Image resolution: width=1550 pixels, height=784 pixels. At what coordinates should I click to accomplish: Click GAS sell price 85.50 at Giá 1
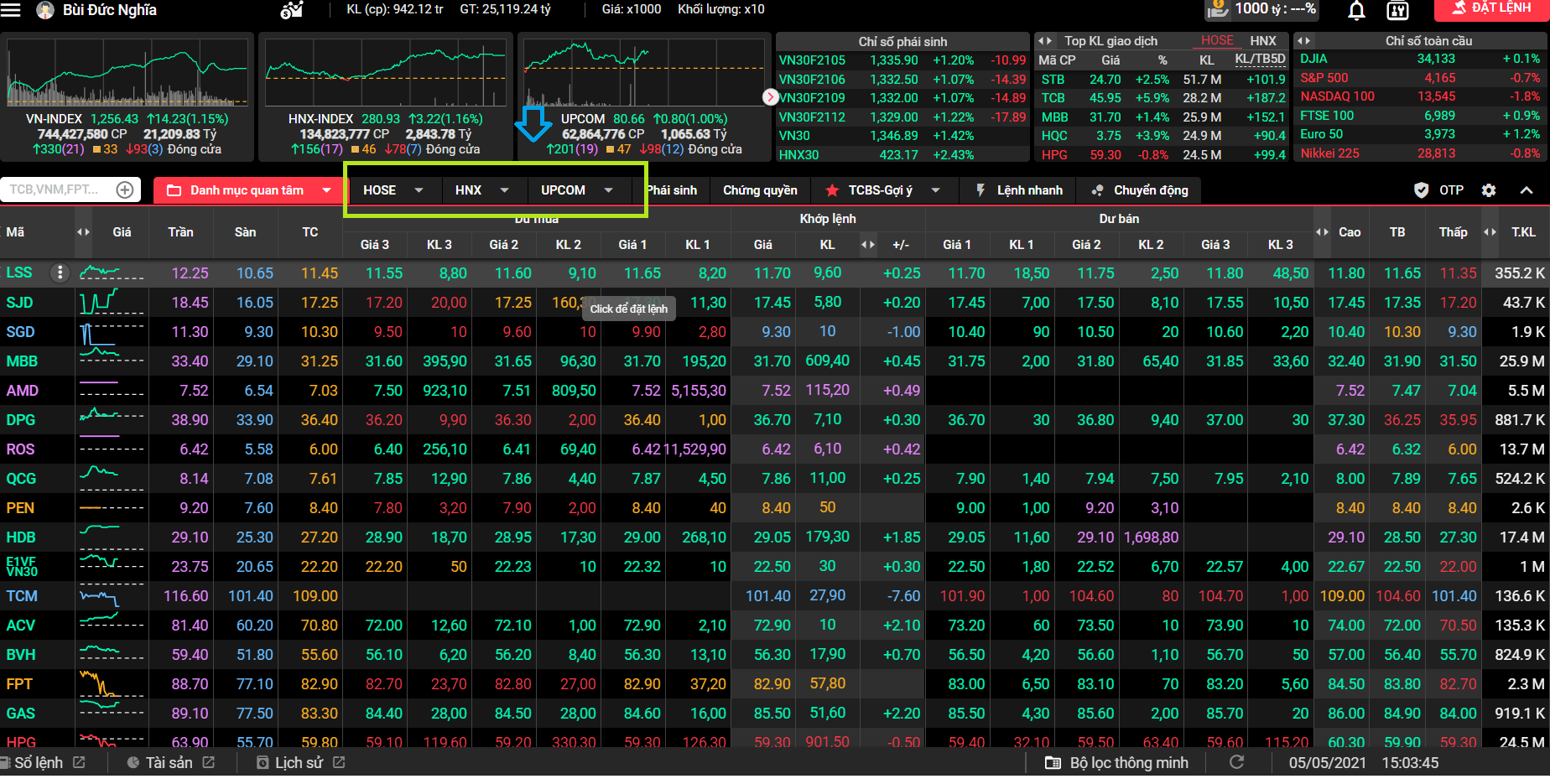[966, 714]
